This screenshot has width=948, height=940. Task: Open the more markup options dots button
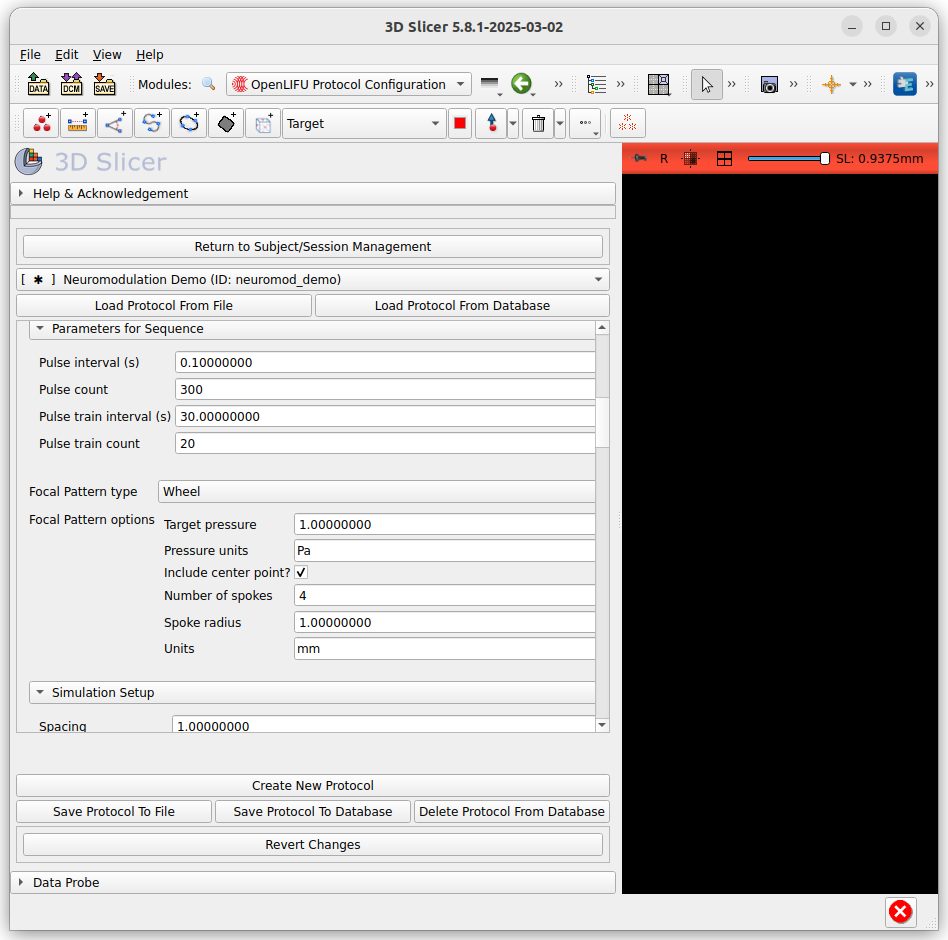coord(585,123)
